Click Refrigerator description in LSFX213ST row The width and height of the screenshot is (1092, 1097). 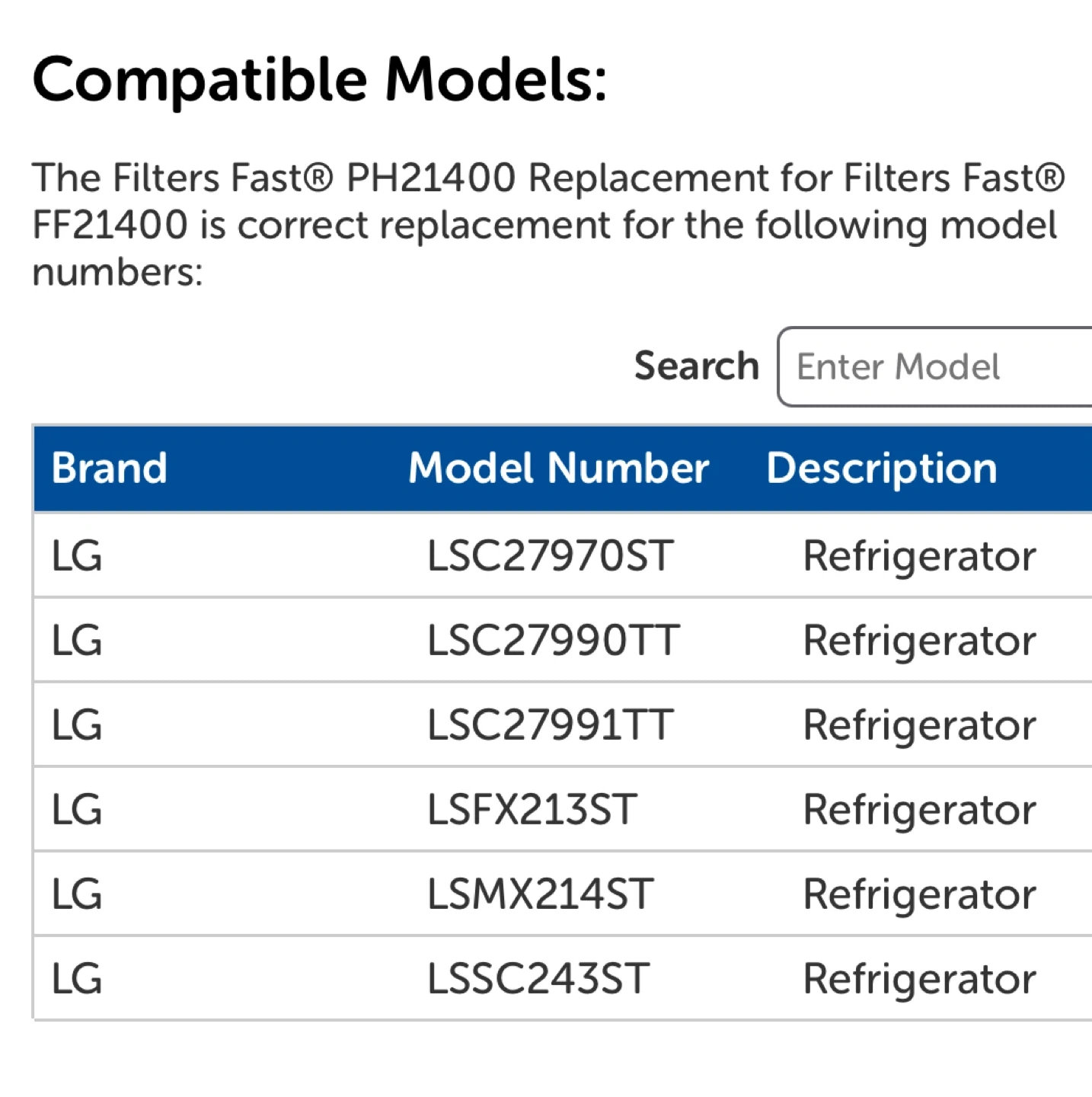(x=919, y=809)
